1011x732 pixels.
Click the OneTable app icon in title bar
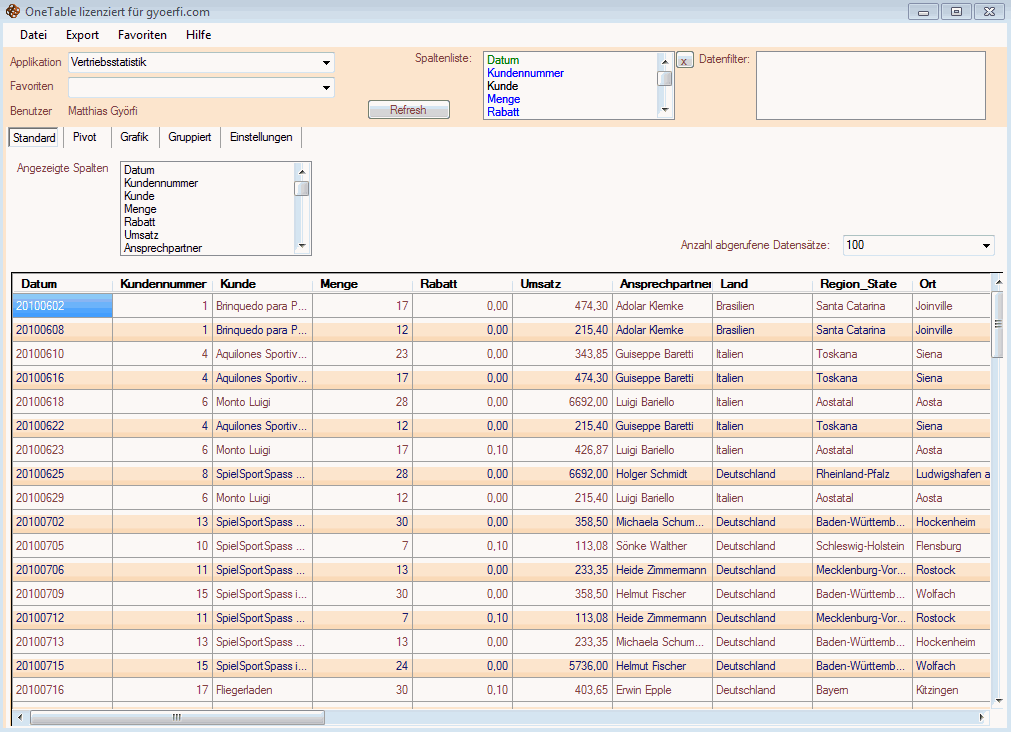tap(12, 12)
